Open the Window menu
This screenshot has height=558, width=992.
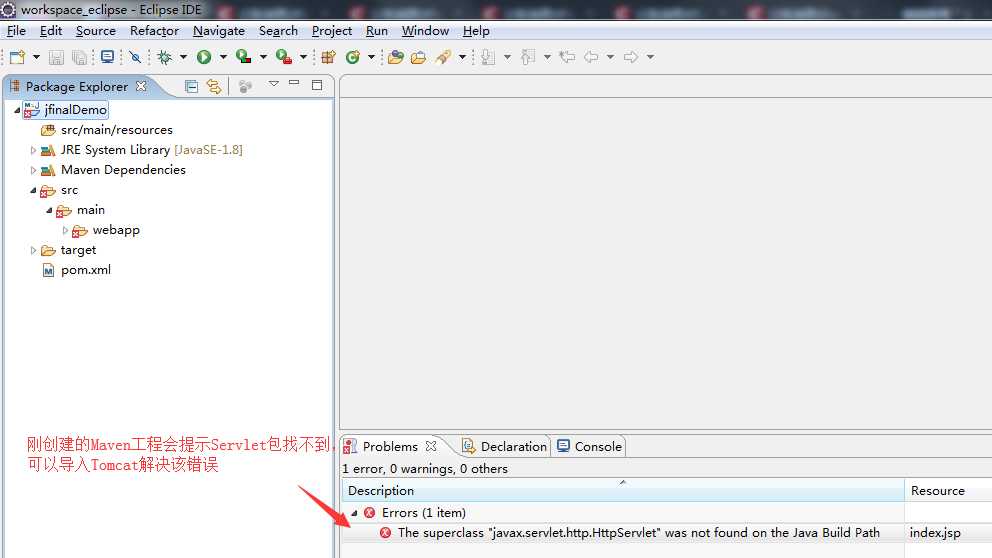(x=425, y=30)
